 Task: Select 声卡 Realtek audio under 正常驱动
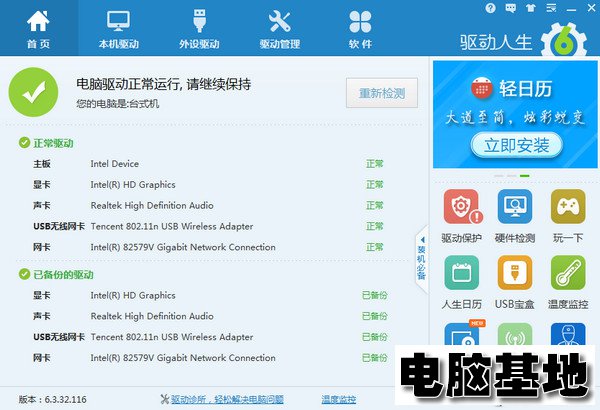coord(209,206)
